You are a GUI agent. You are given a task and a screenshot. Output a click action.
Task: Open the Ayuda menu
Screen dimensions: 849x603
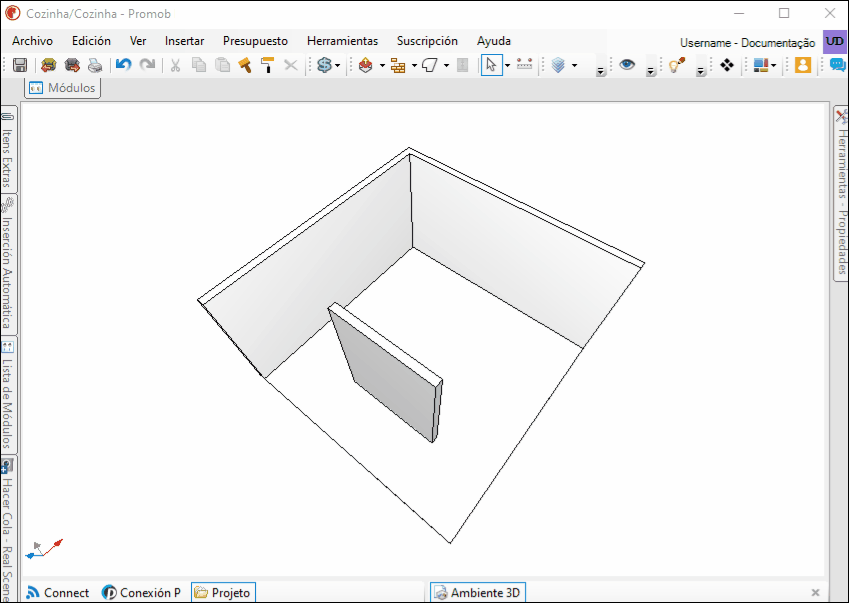click(x=494, y=41)
